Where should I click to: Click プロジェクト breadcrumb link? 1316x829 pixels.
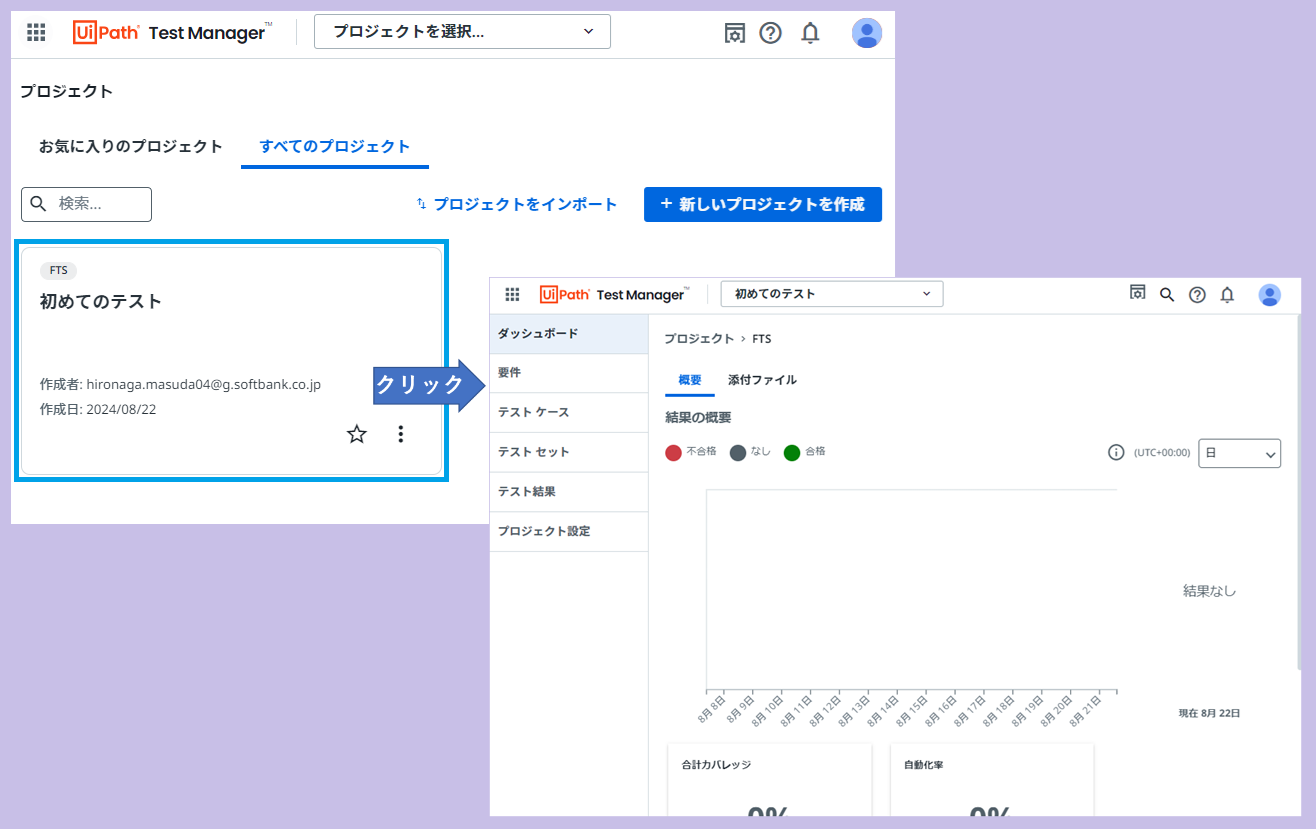(x=699, y=339)
